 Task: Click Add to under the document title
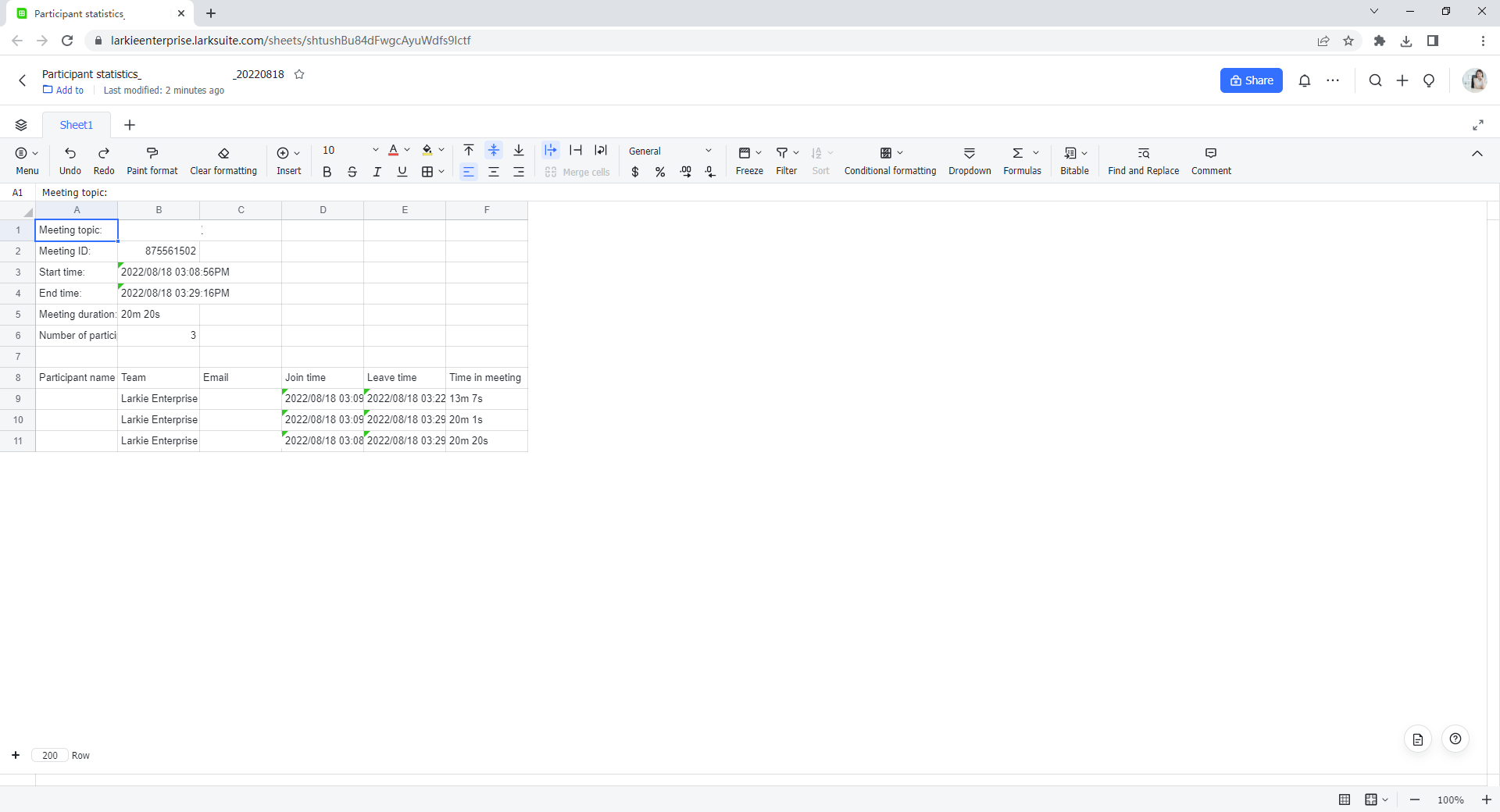[x=63, y=91]
